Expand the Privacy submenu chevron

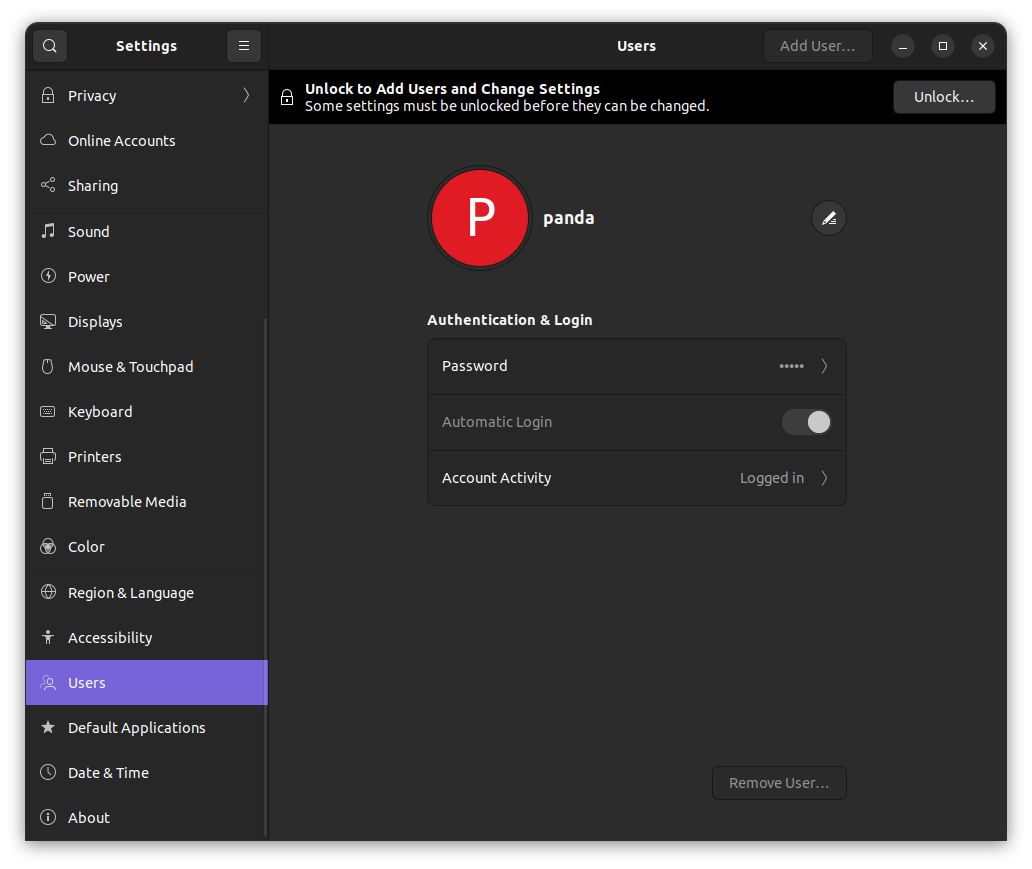click(246, 95)
